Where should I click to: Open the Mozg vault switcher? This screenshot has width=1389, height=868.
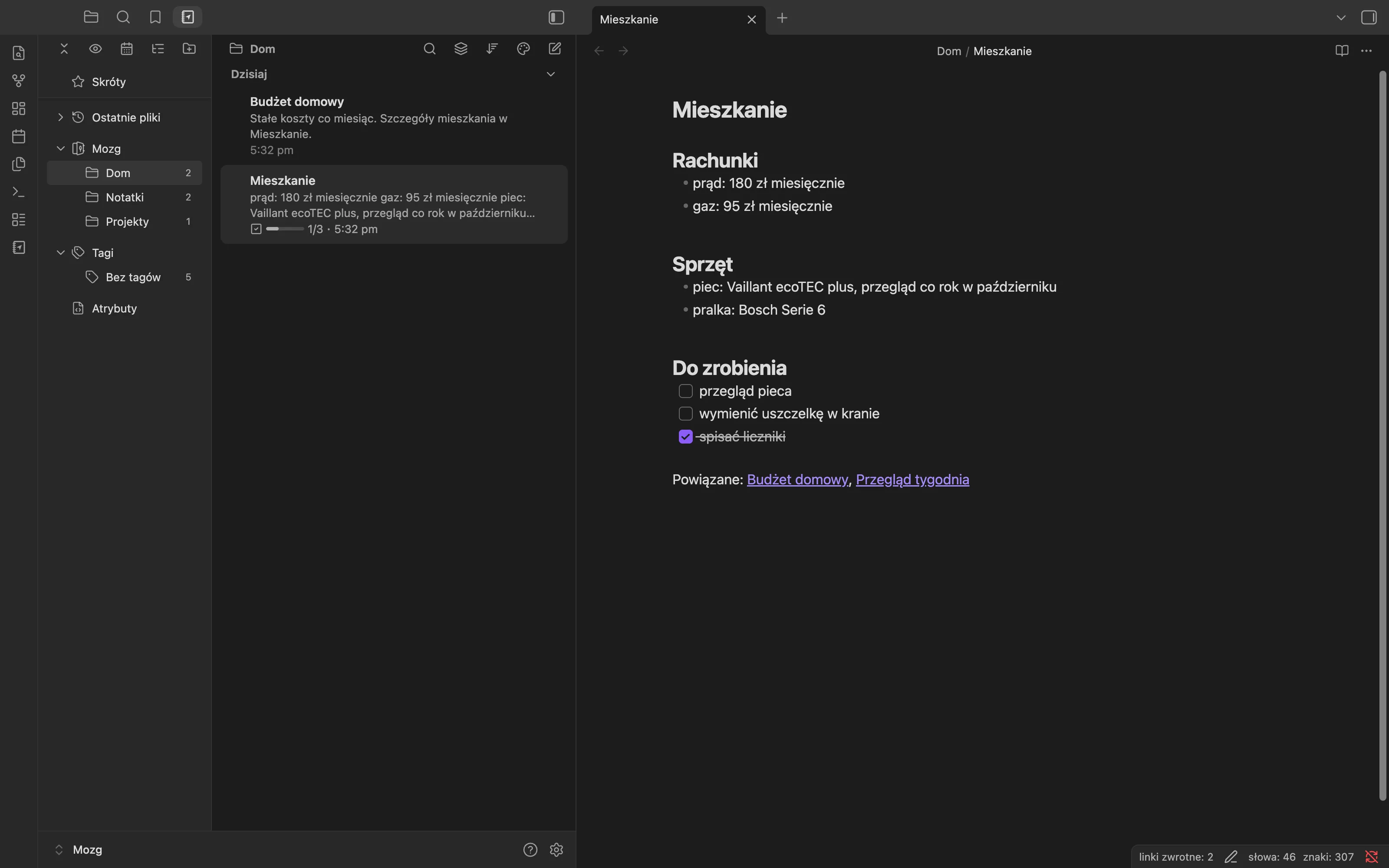79,850
